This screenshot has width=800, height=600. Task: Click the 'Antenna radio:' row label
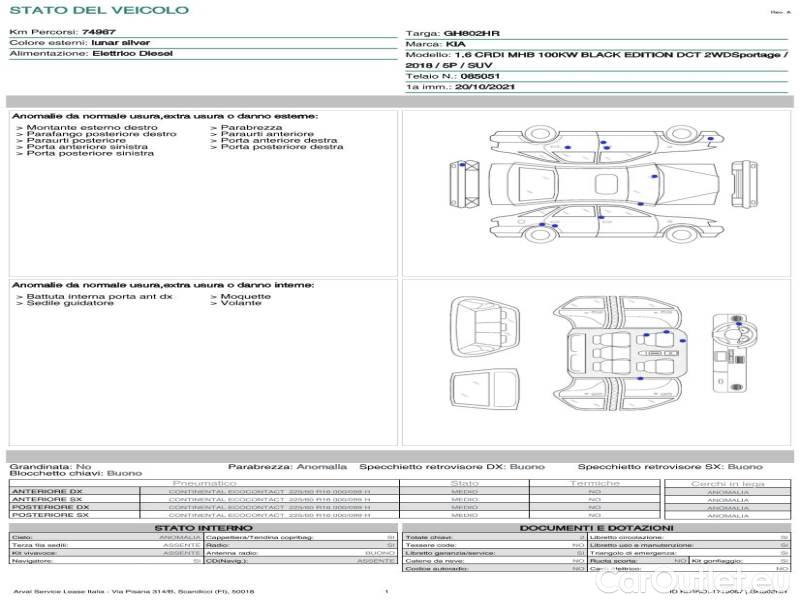coord(232,553)
